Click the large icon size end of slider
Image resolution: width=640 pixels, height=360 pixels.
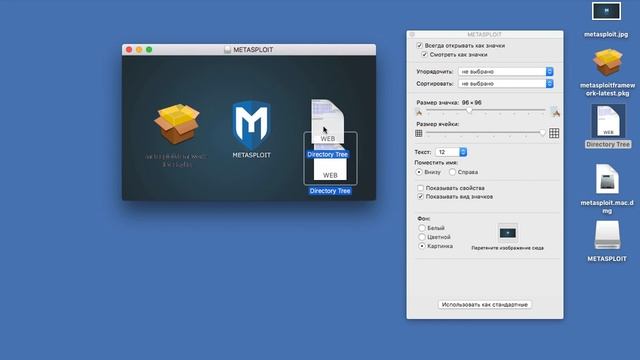[554, 111]
